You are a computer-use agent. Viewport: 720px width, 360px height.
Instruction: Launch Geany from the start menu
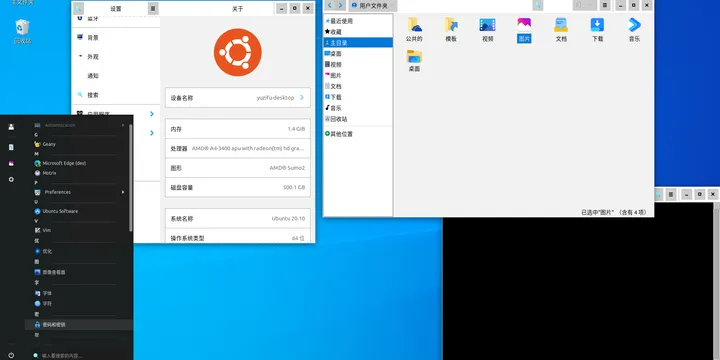(x=79, y=144)
